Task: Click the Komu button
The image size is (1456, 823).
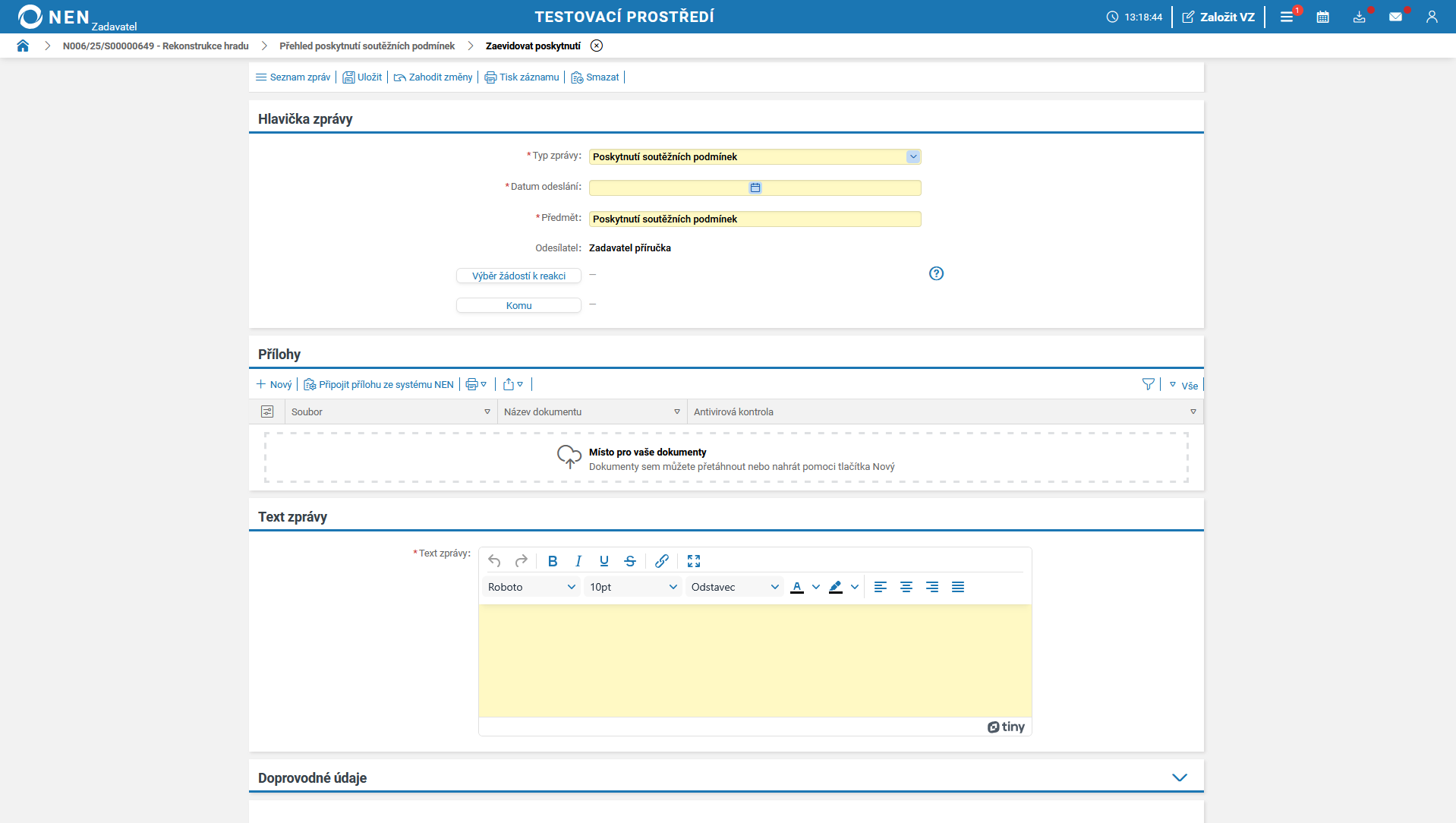Action: pos(518,305)
